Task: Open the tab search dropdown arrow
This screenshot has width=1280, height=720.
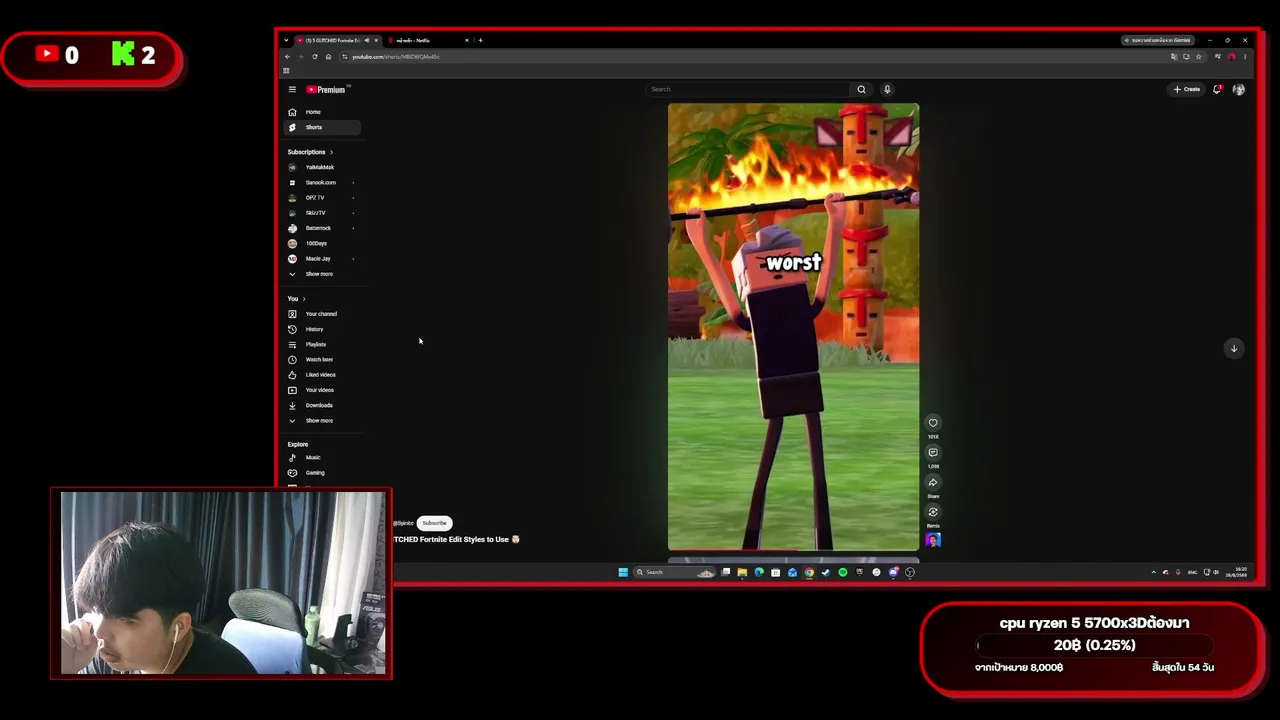Action: [286, 40]
